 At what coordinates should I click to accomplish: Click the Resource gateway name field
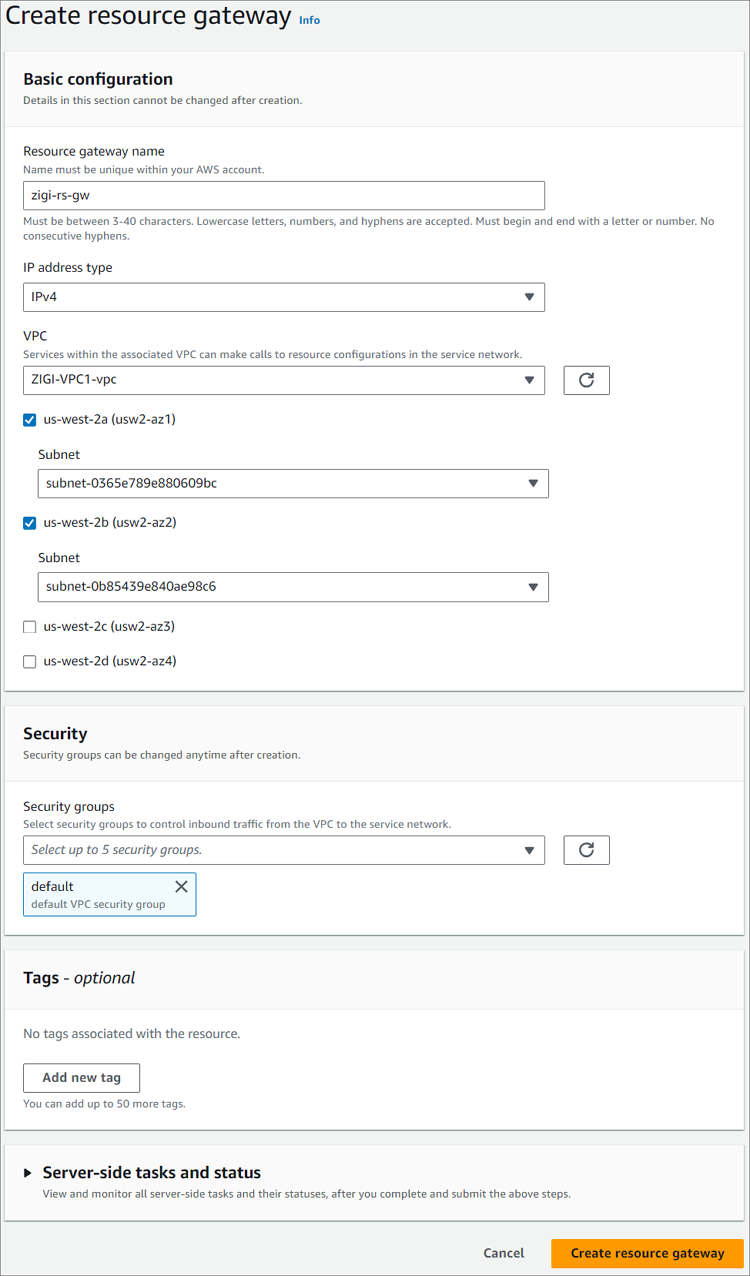point(284,195)
